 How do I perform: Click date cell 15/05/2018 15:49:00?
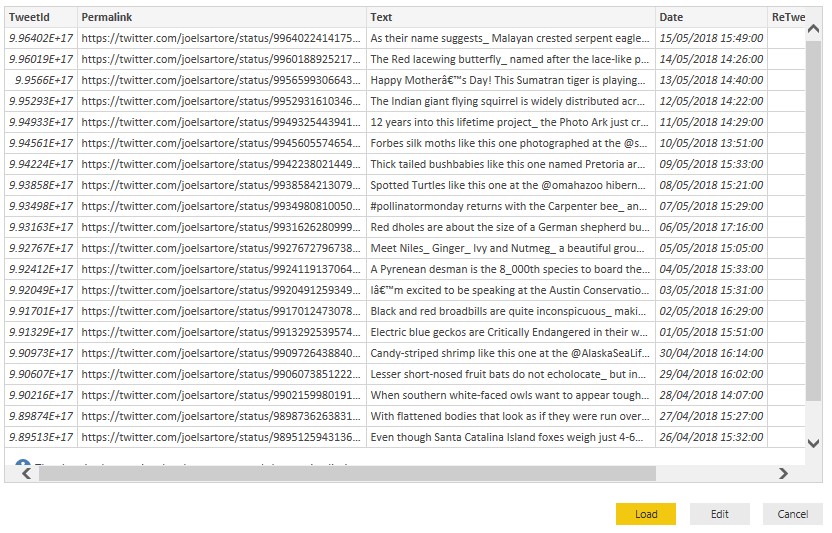point(711,38)
